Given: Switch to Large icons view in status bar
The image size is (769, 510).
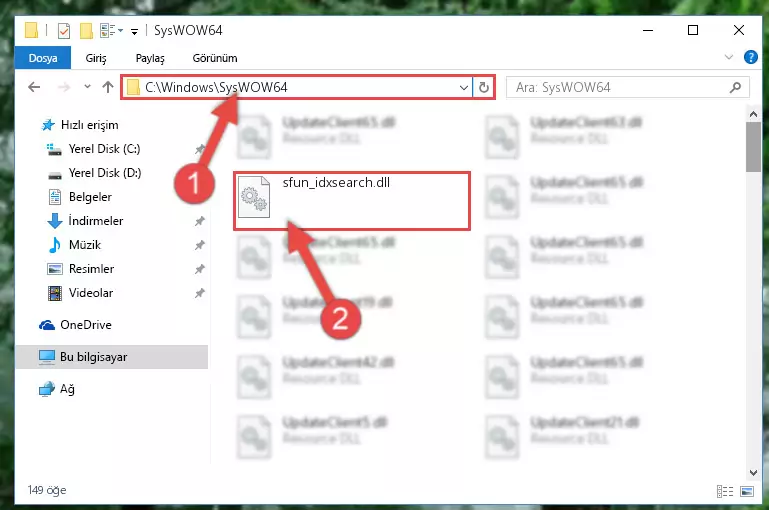Looking at the screenshot, I should coord(747,491).
